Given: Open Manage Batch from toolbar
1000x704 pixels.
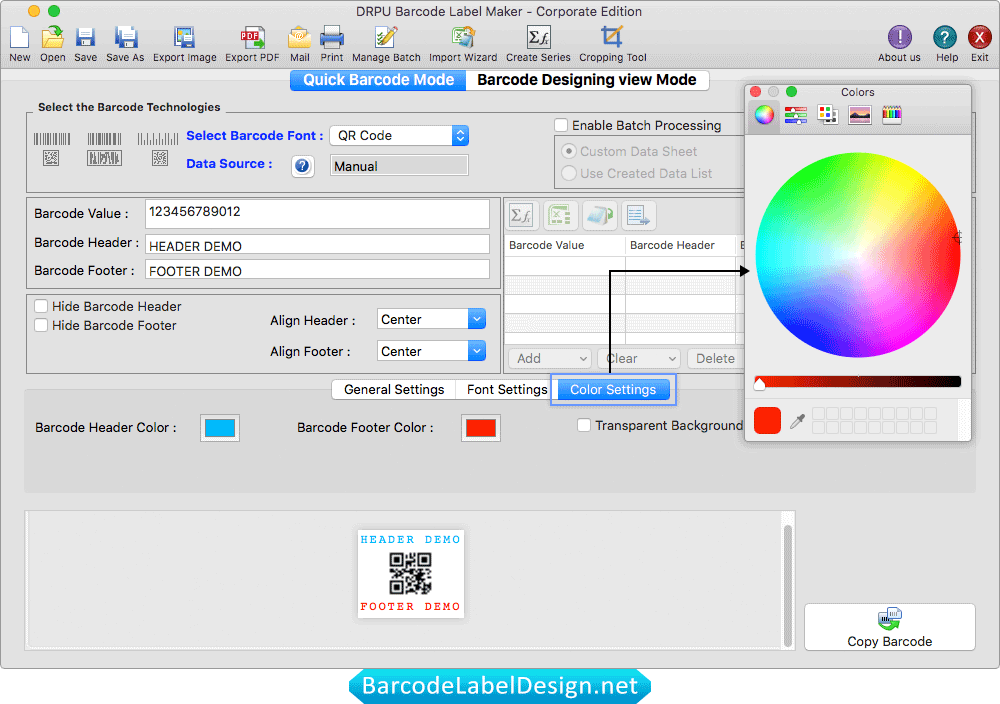Looking at the screenshot, I should coord(386,39).
